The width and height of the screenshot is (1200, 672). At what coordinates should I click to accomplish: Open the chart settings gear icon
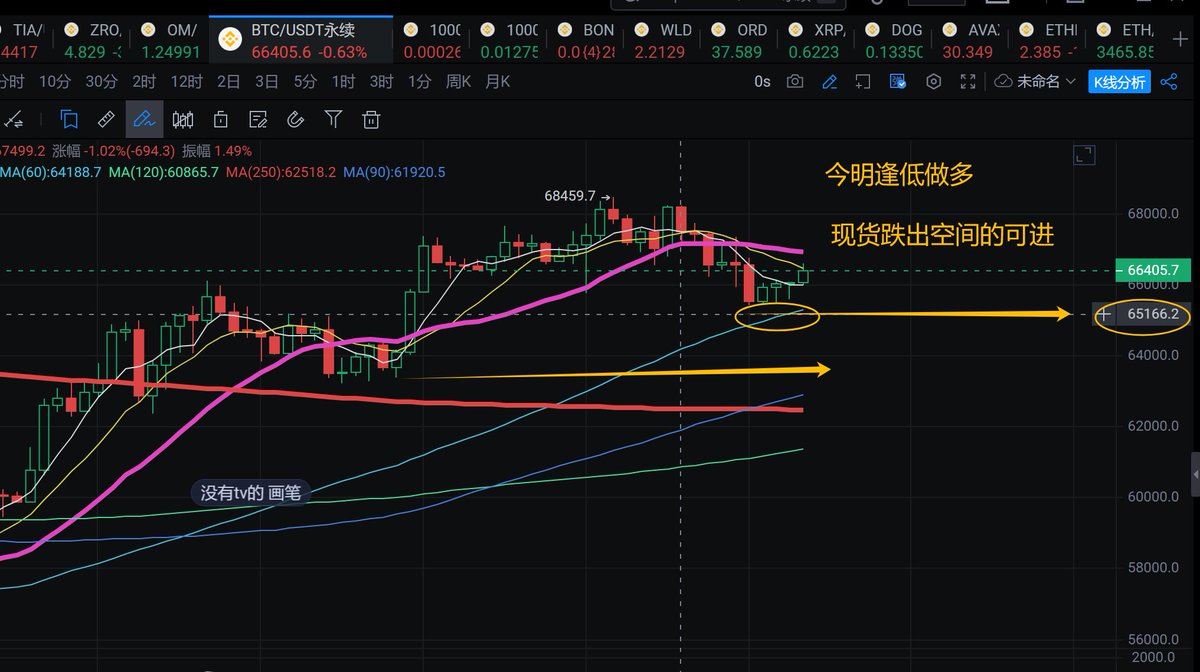(x=933, y=82)
